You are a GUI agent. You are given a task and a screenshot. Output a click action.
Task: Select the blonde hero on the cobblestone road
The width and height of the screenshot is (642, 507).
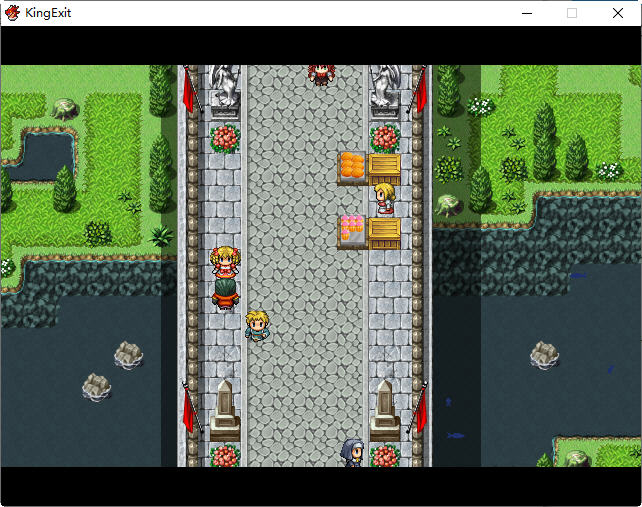(x=256, y=326)
